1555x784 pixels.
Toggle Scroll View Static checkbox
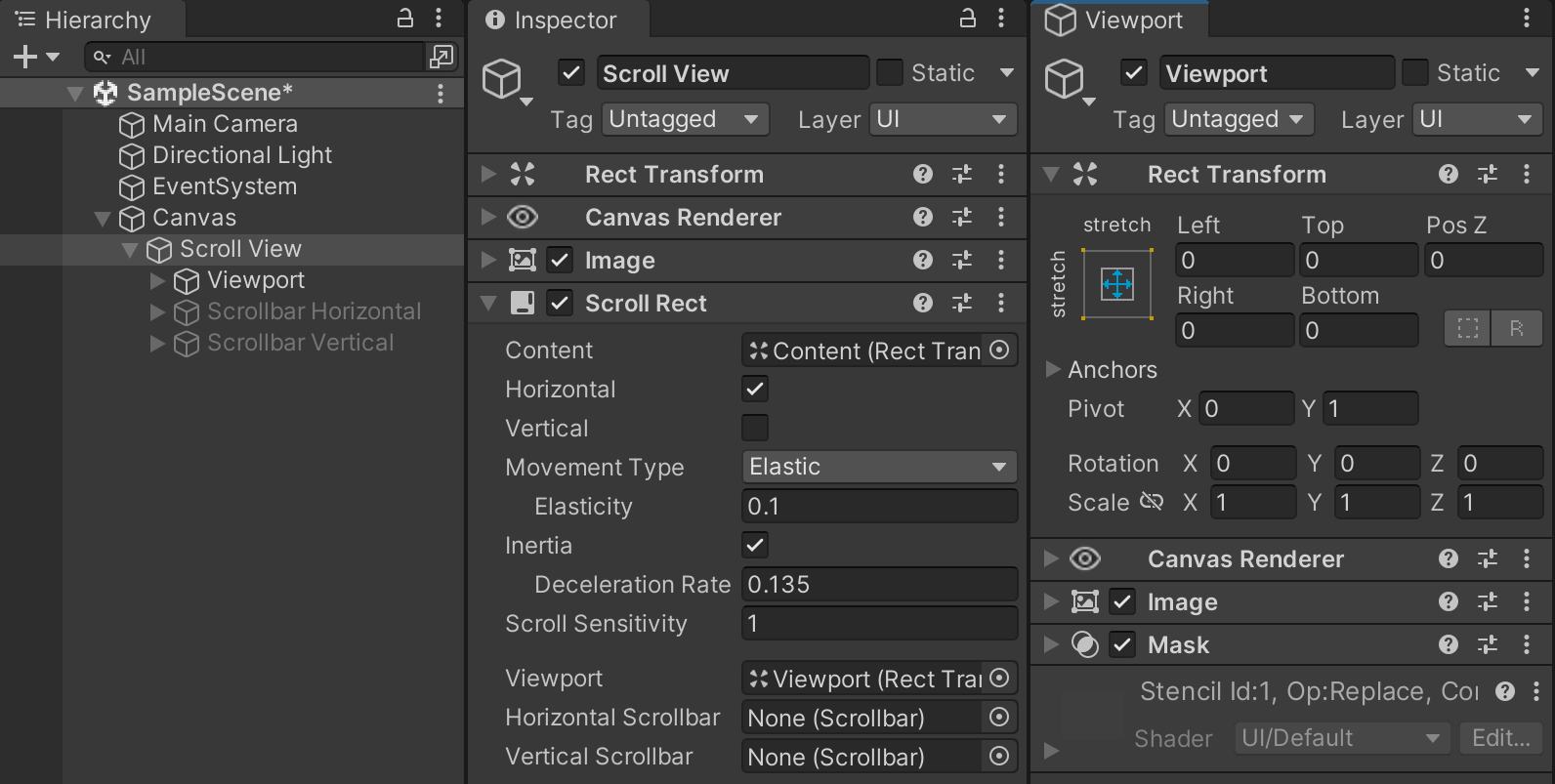pyautogui.click(x=889, y=72)
